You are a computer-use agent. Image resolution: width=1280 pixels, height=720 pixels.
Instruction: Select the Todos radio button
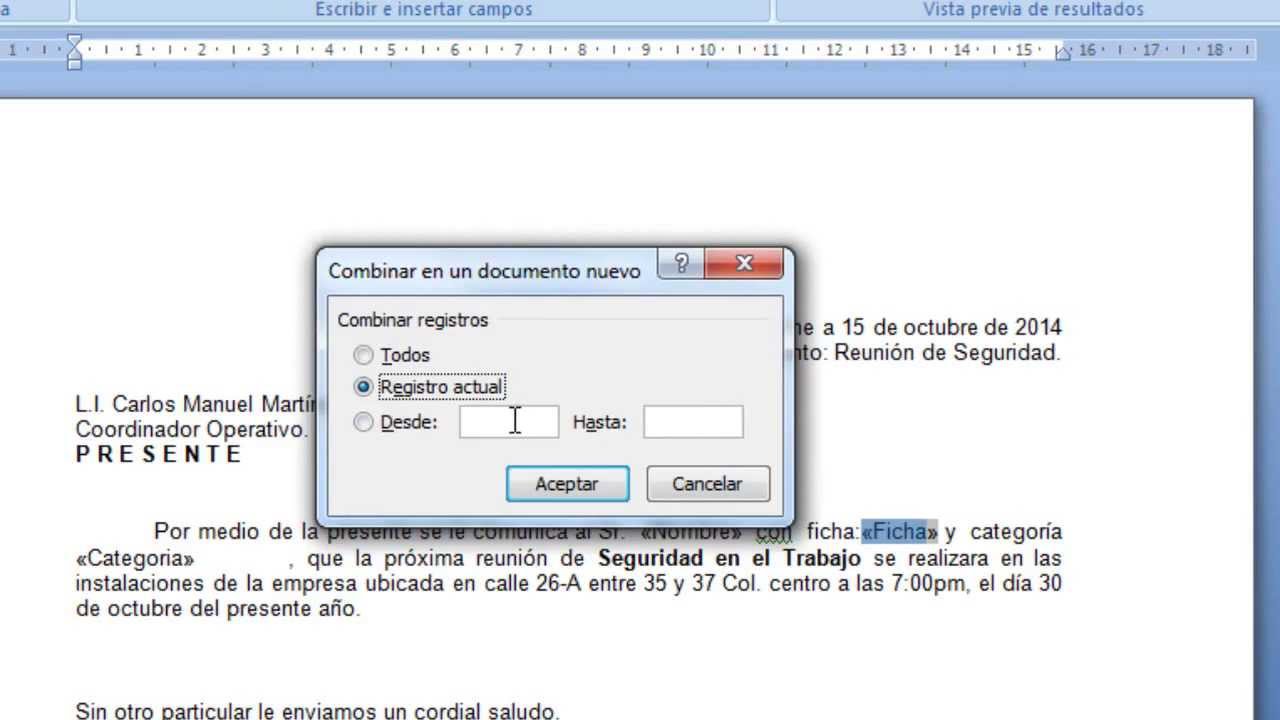click(x=364, y=355)
